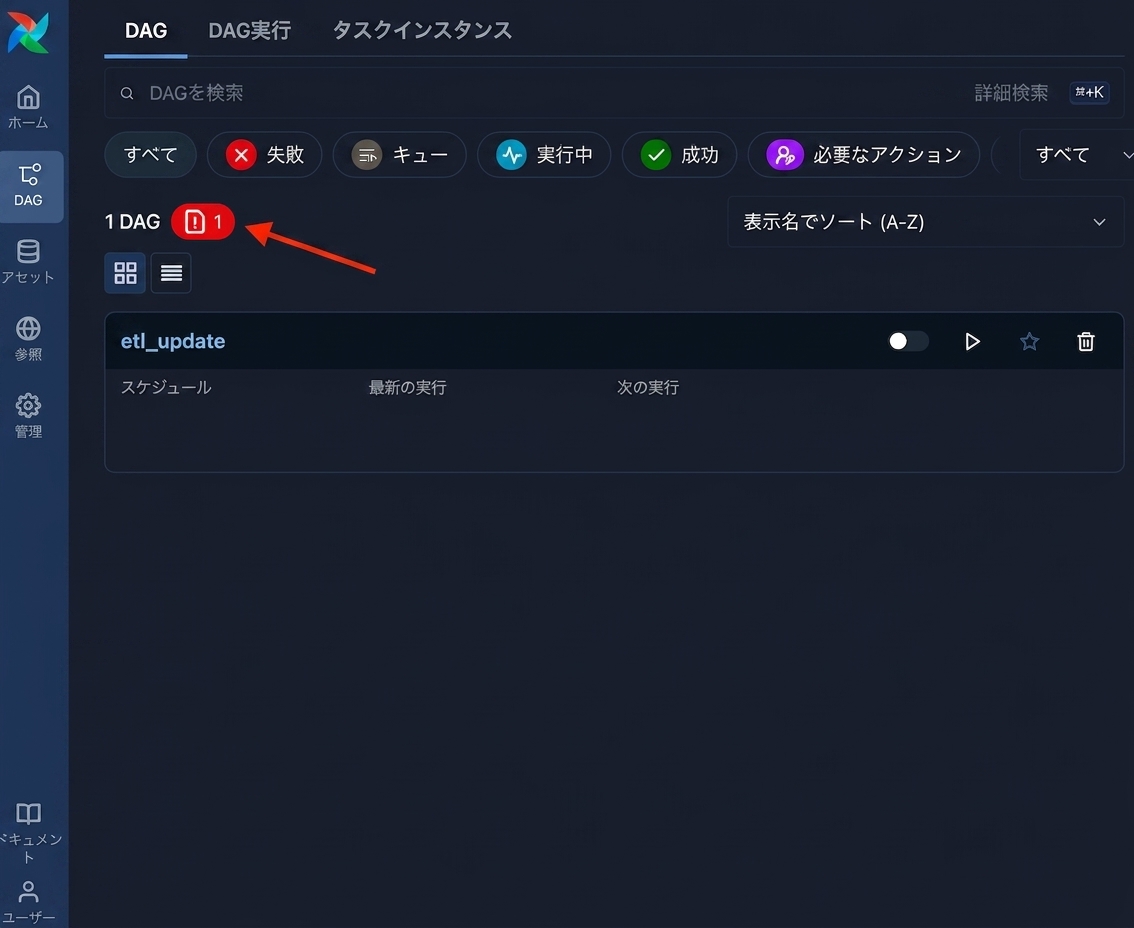Open the etl_update DAG link

pyautogui.click(x=173, y=341)
